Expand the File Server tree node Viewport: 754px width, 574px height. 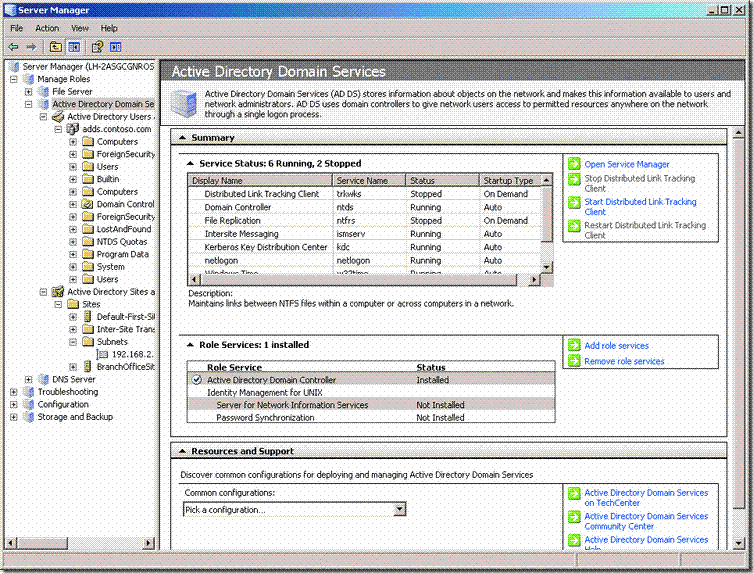pos(29,91)
